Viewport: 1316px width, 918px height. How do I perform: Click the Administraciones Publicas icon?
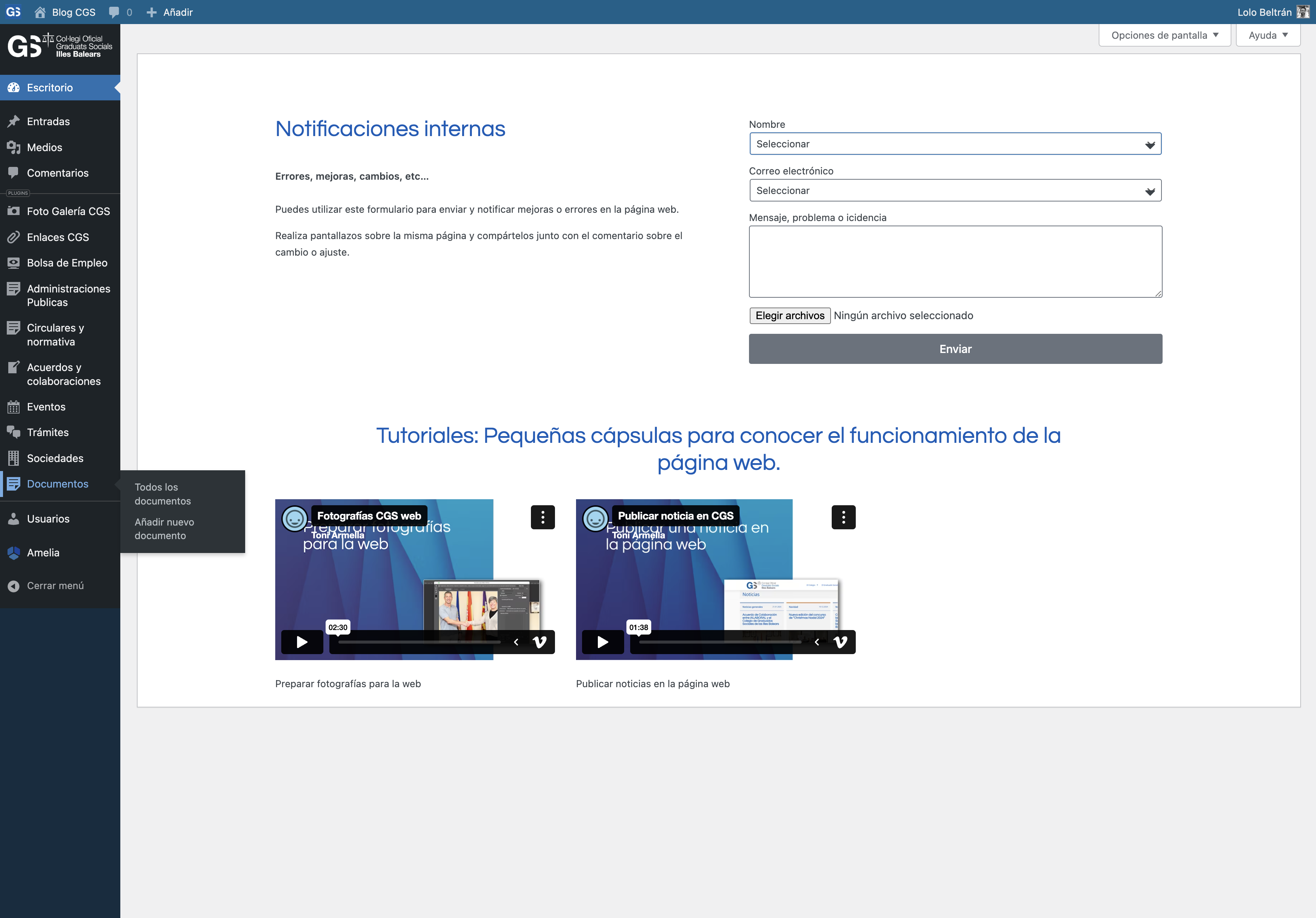tap(13, 289)
